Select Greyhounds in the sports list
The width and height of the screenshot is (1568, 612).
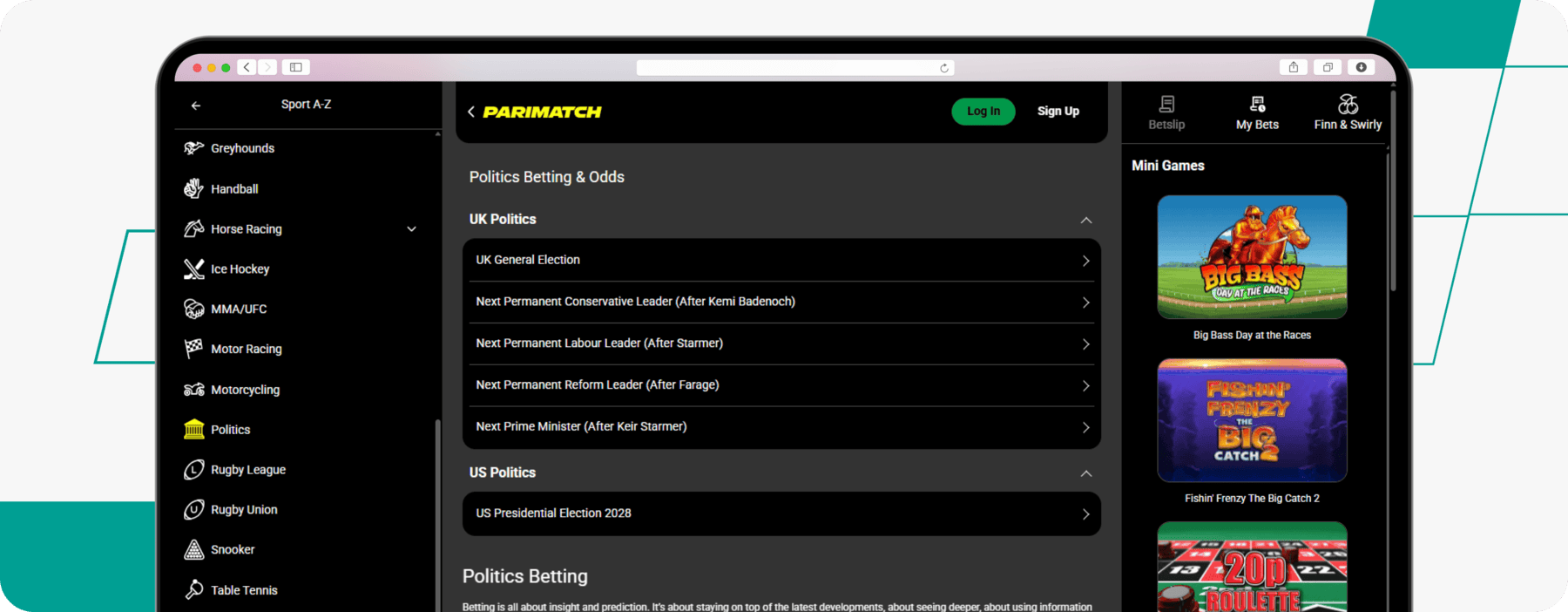click(242, 148)
